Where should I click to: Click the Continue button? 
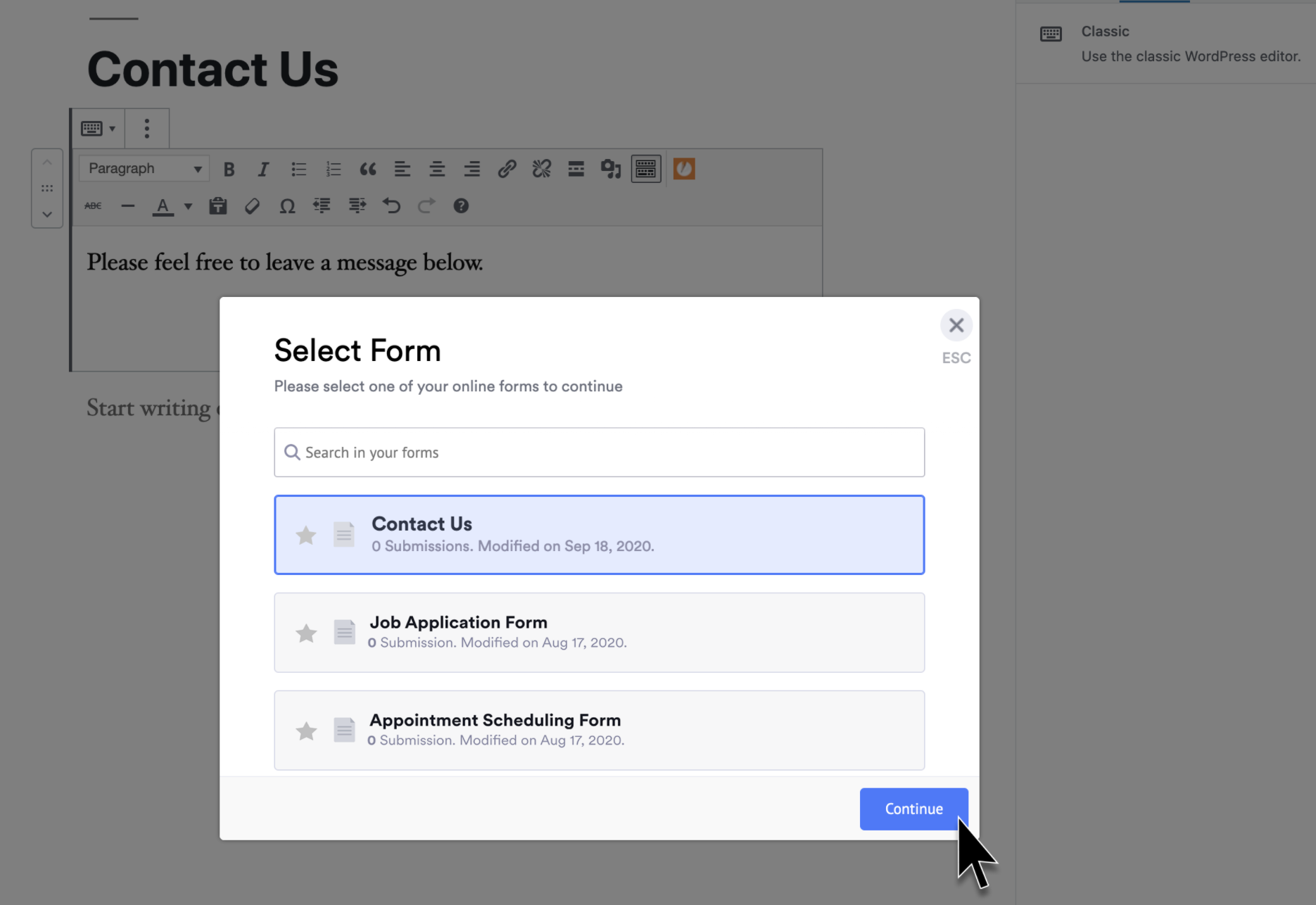click(913, 809)
